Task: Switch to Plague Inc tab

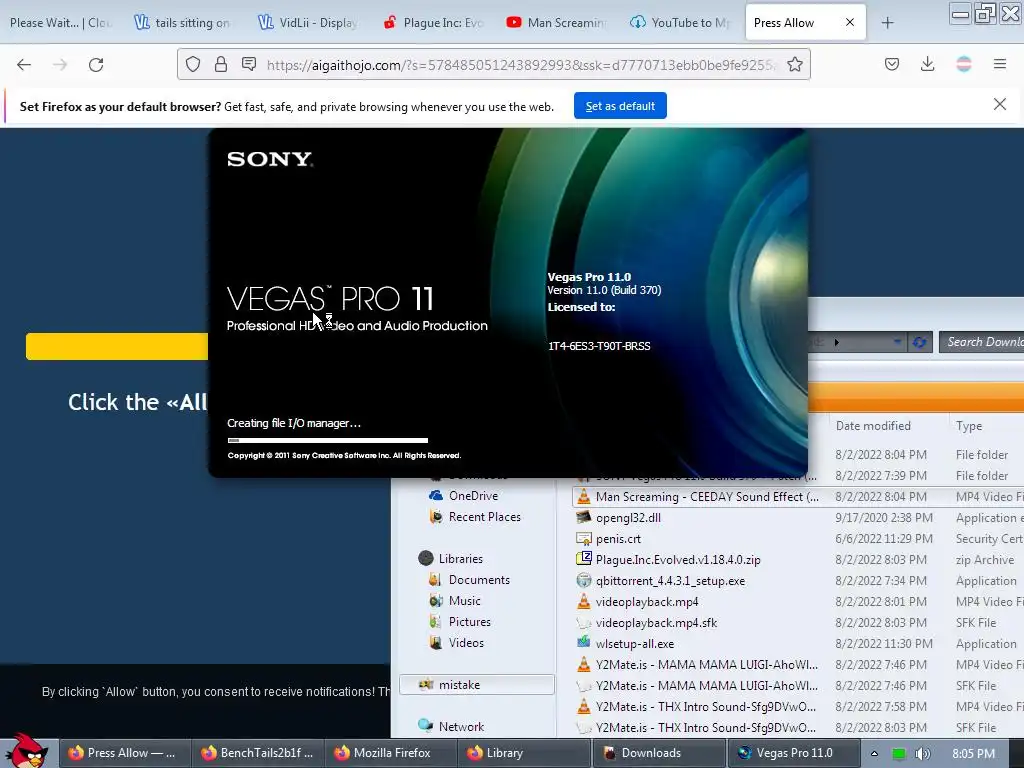Action: (432, 23)
